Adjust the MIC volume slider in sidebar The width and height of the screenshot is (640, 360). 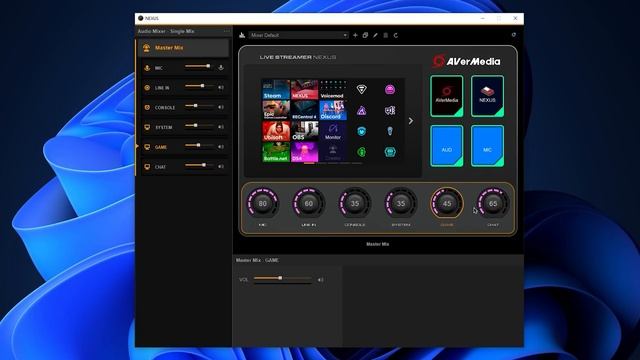[199, 66]
